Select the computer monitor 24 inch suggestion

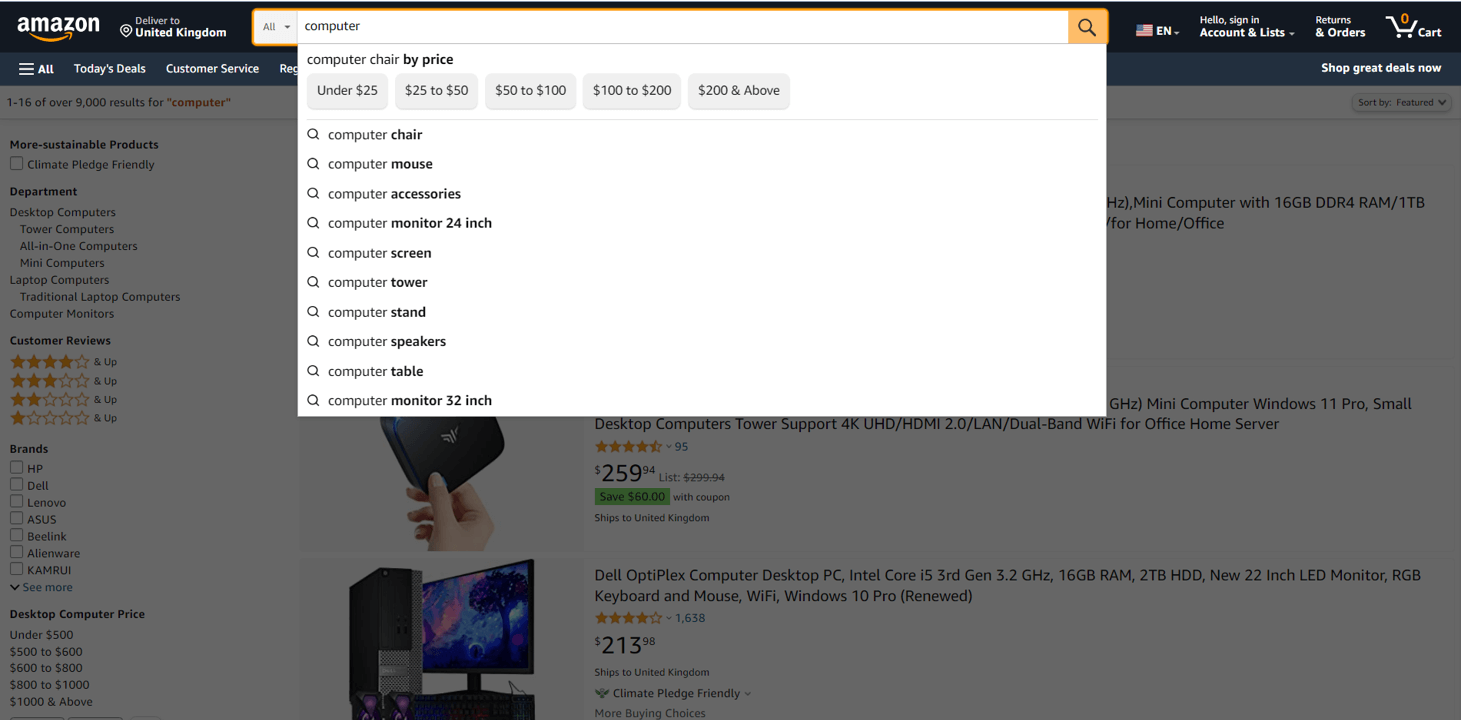click(409, 223)
